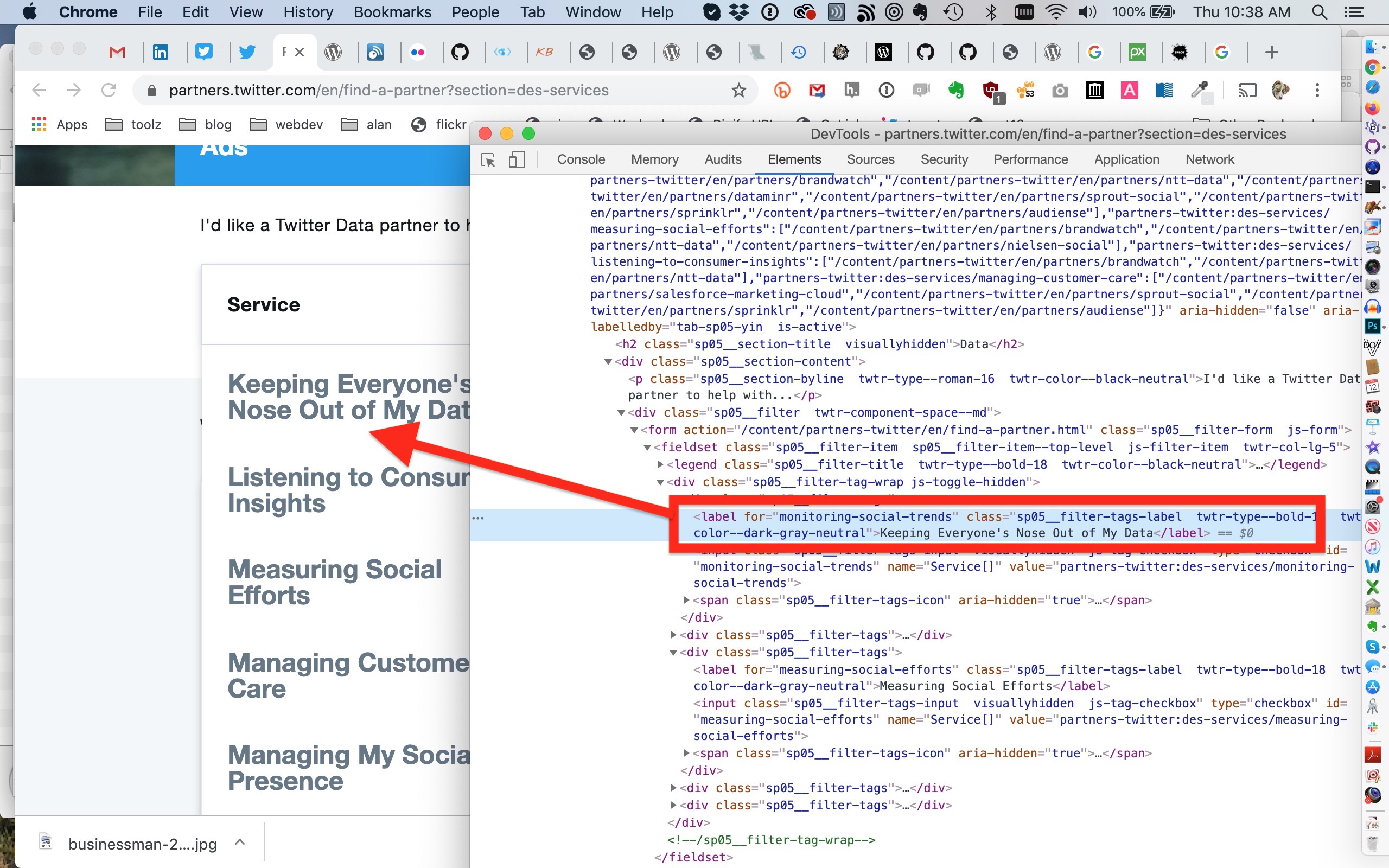
Task: Open the Google Cast icon
Action: [1248, 90]
